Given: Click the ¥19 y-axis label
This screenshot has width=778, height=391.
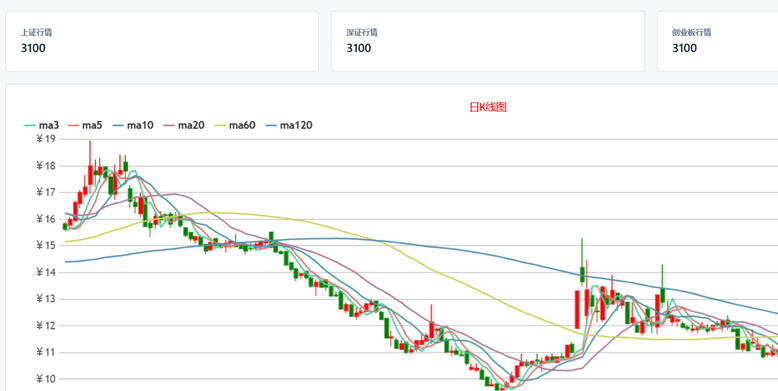Looking at the screenshot, I should tap(47, 139).
